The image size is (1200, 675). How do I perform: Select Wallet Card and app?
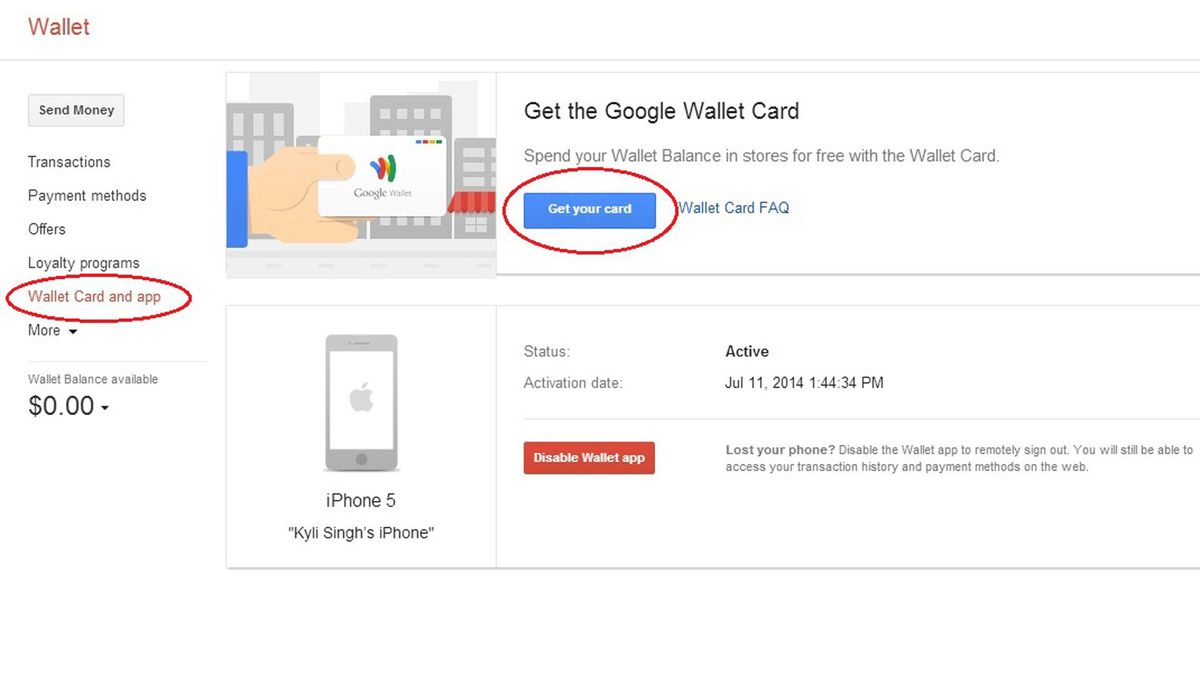[94, 296]
